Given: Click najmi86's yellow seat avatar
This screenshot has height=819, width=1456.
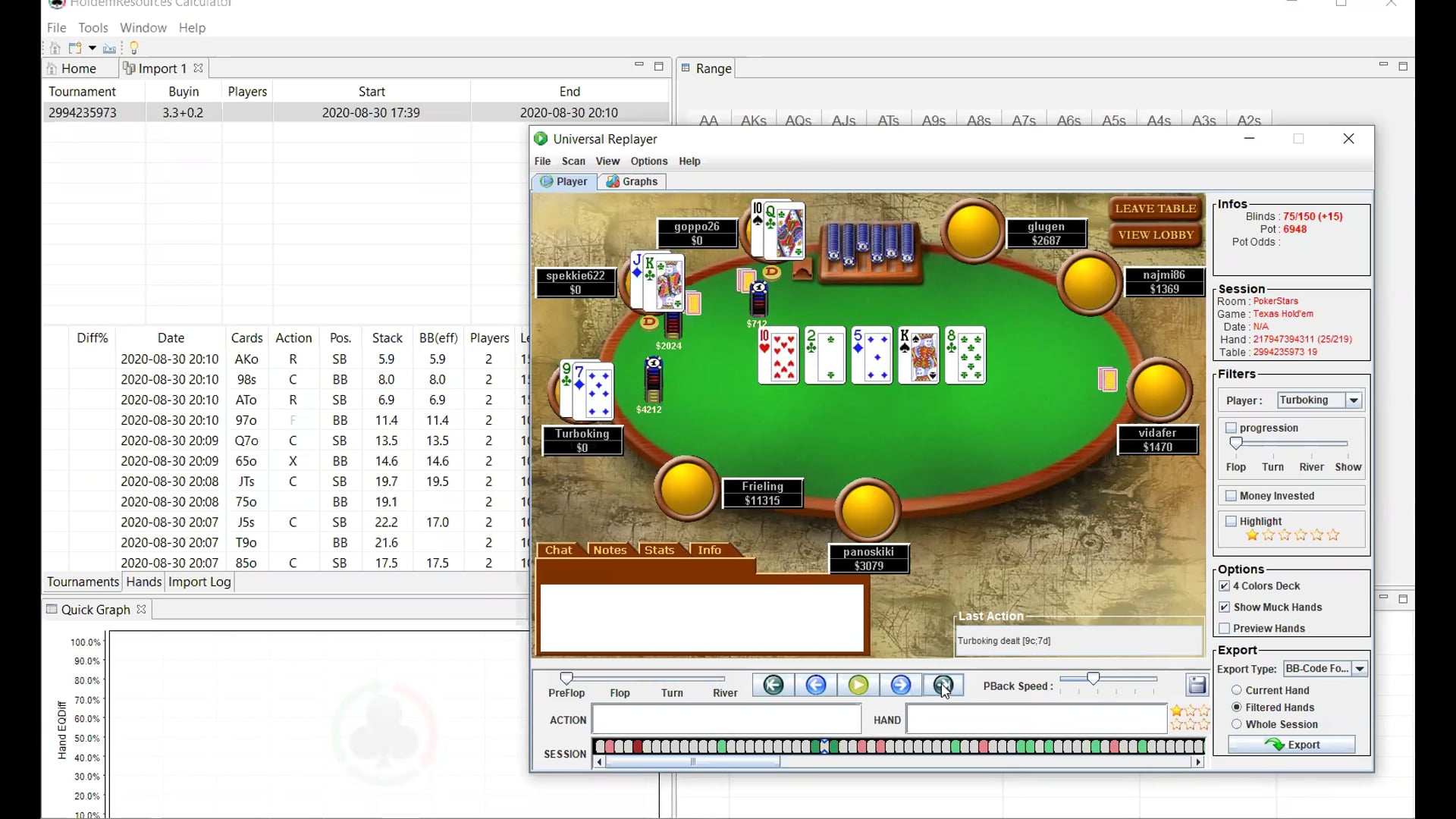Looking at the screenshot, I should (x=1090, y=282).
